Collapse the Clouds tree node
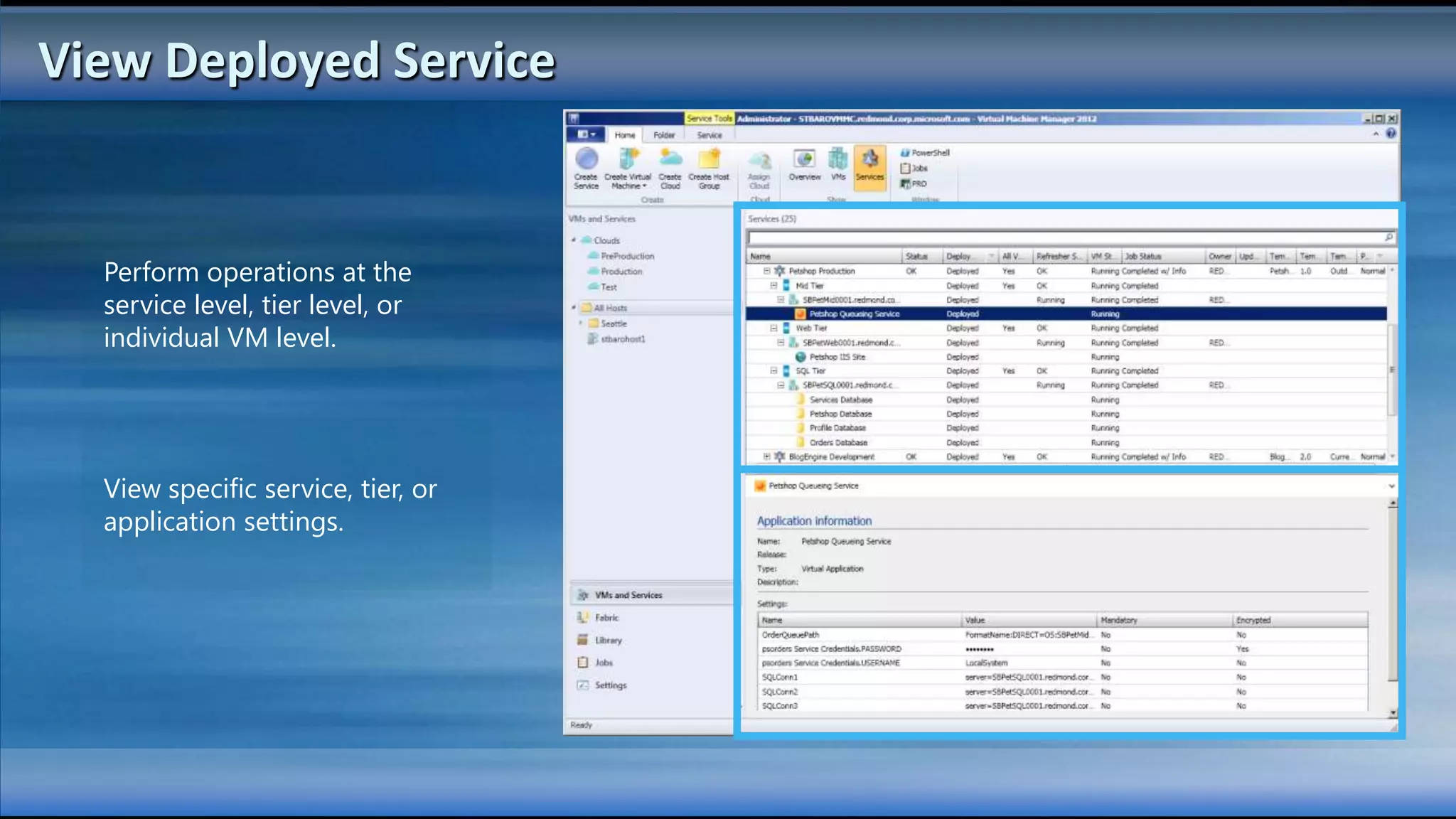 574,240
